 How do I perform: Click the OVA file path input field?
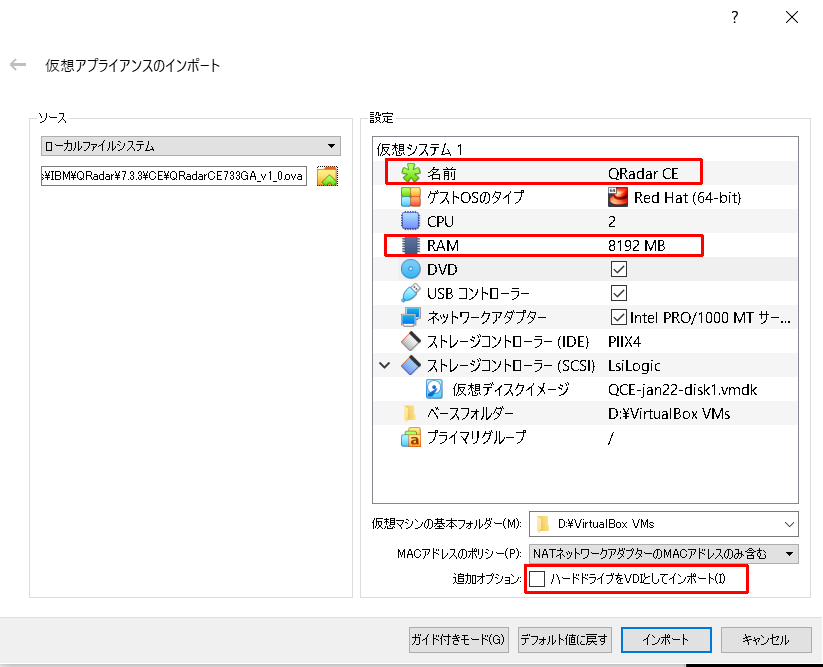(x=174, y=176)
